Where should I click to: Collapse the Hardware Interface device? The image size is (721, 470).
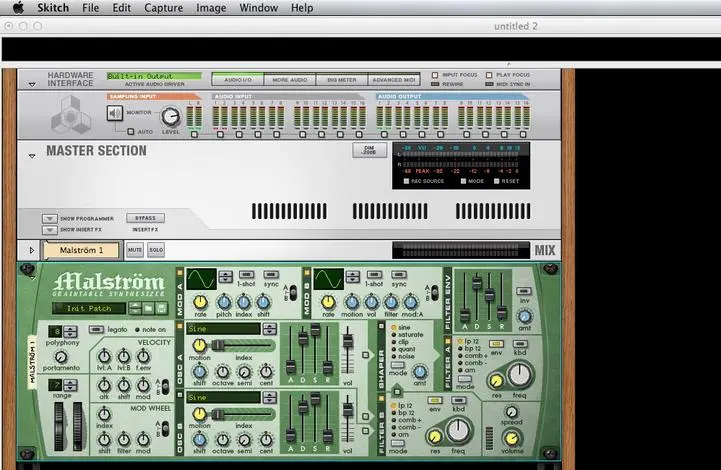[32, 85]
